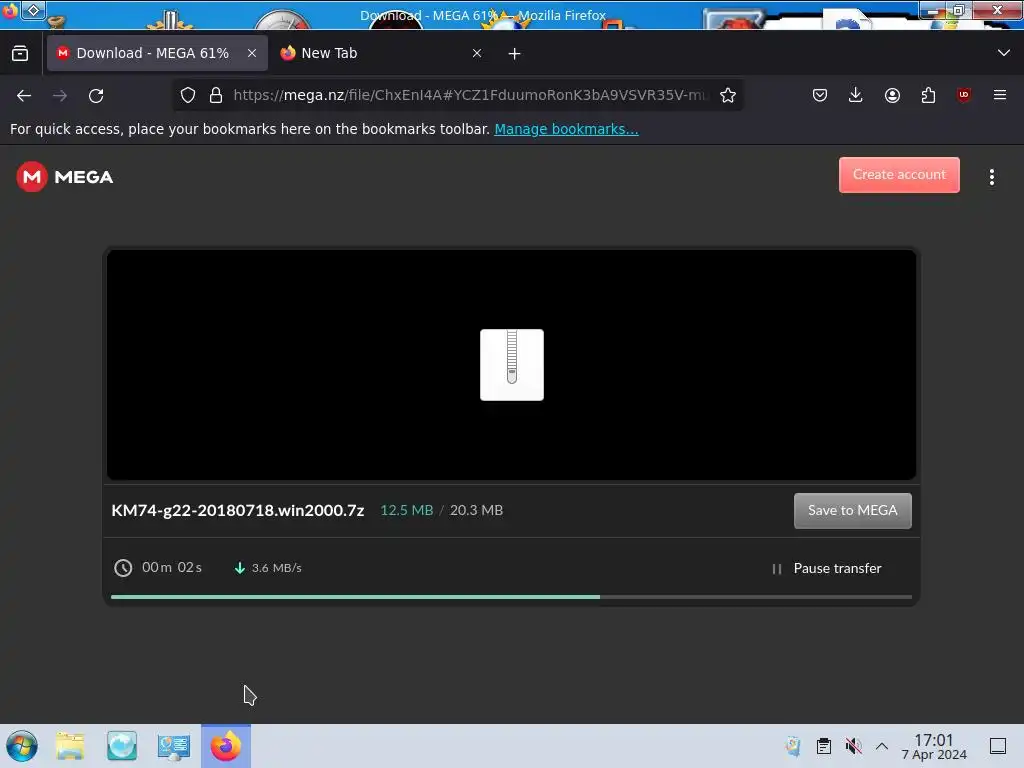
Task: Expand hidden system tray icons chevron
Action: coord(882,746)
